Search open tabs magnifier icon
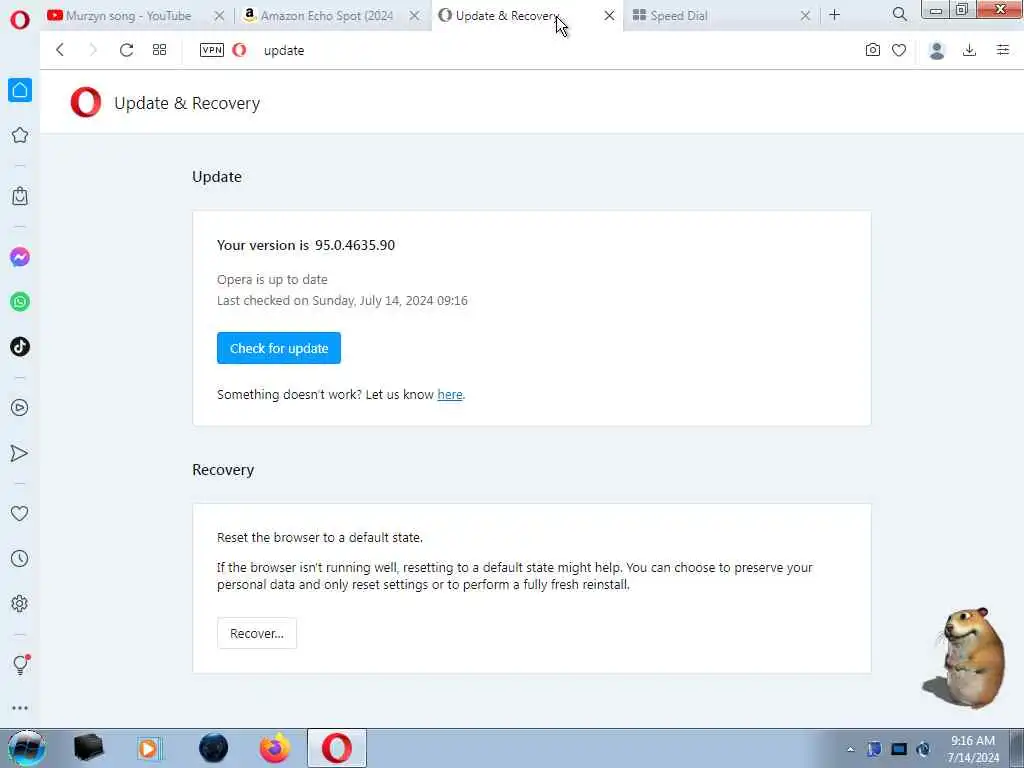 pyautogui.click(x=899, y=14)
